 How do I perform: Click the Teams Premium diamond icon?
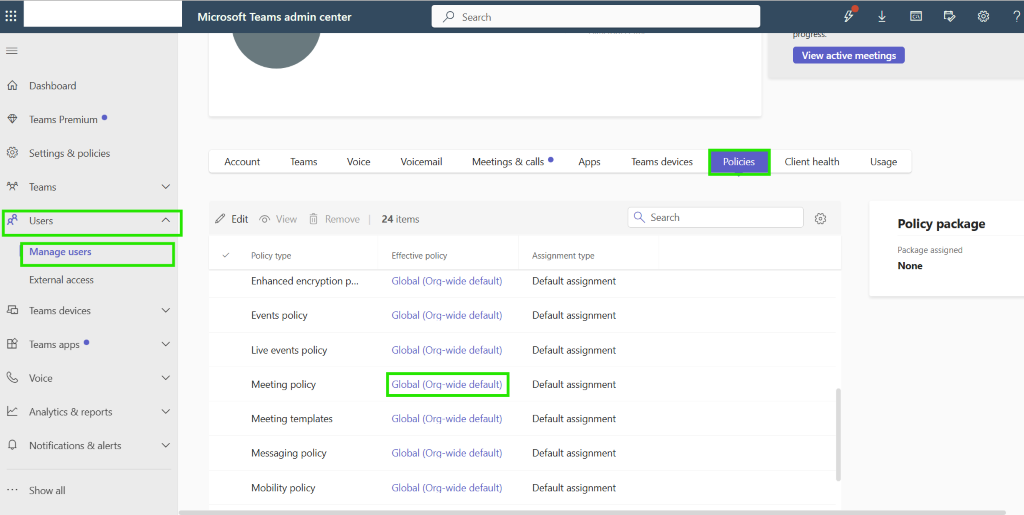coord(12,119)
